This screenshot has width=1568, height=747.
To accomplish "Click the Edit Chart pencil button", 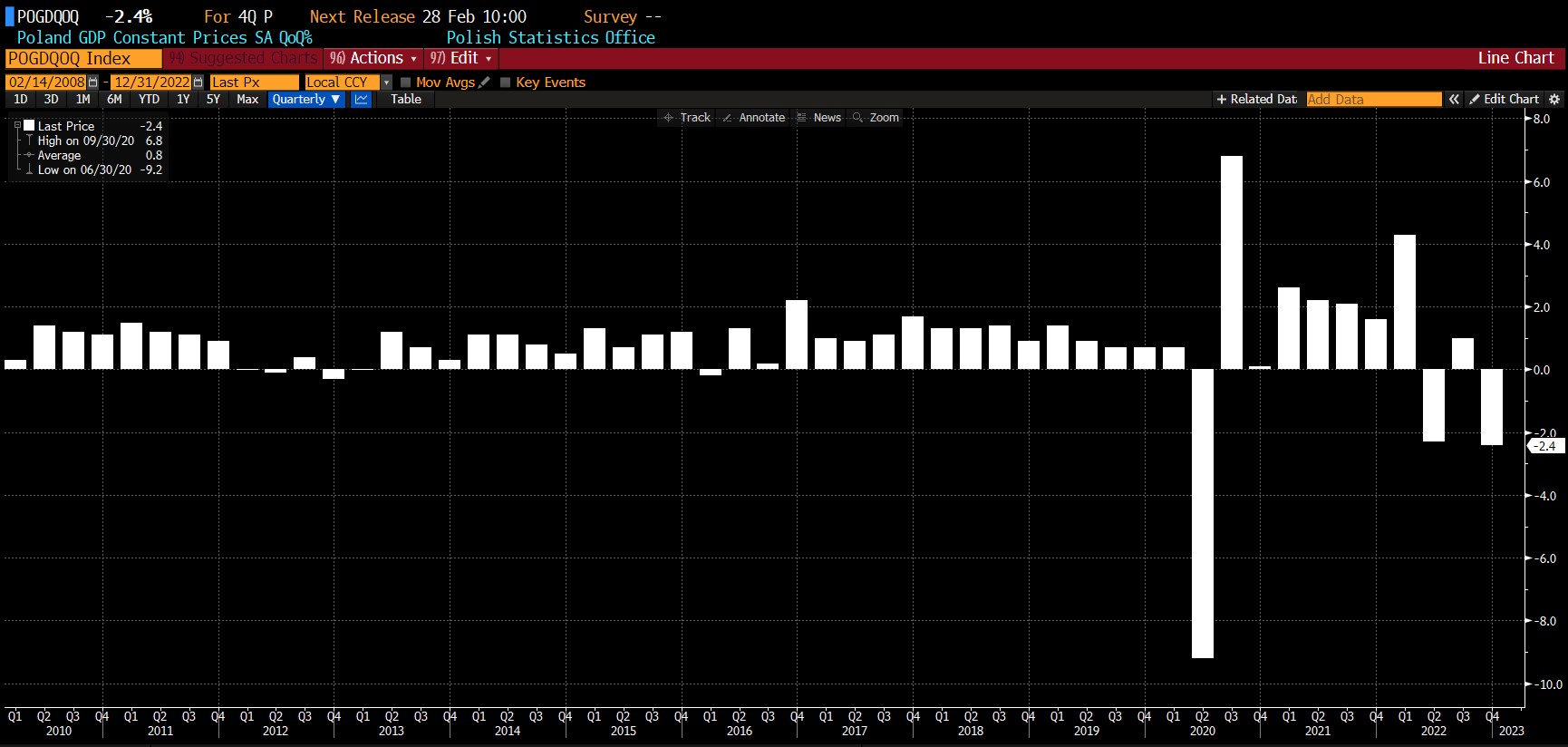I will coord(1505,100).
